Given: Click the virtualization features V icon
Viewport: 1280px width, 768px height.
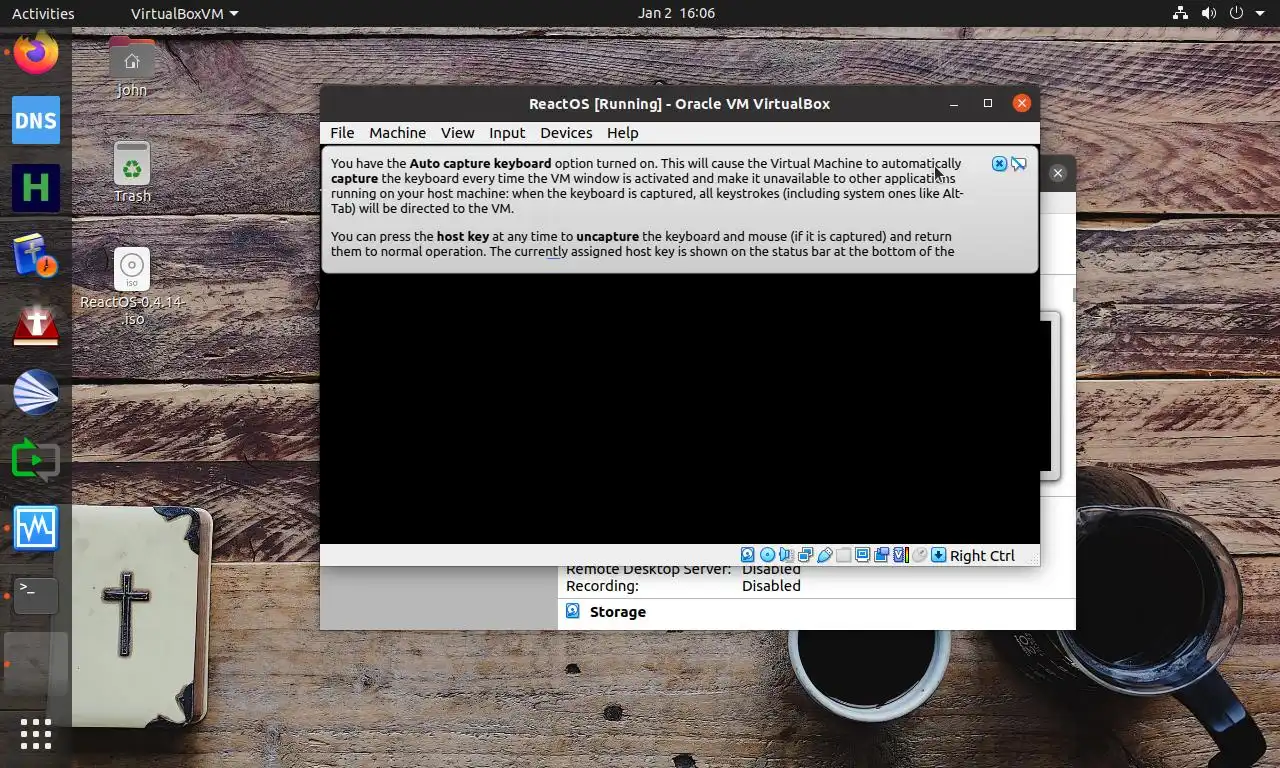Looking at the screenshot, I should pos(900,555).
